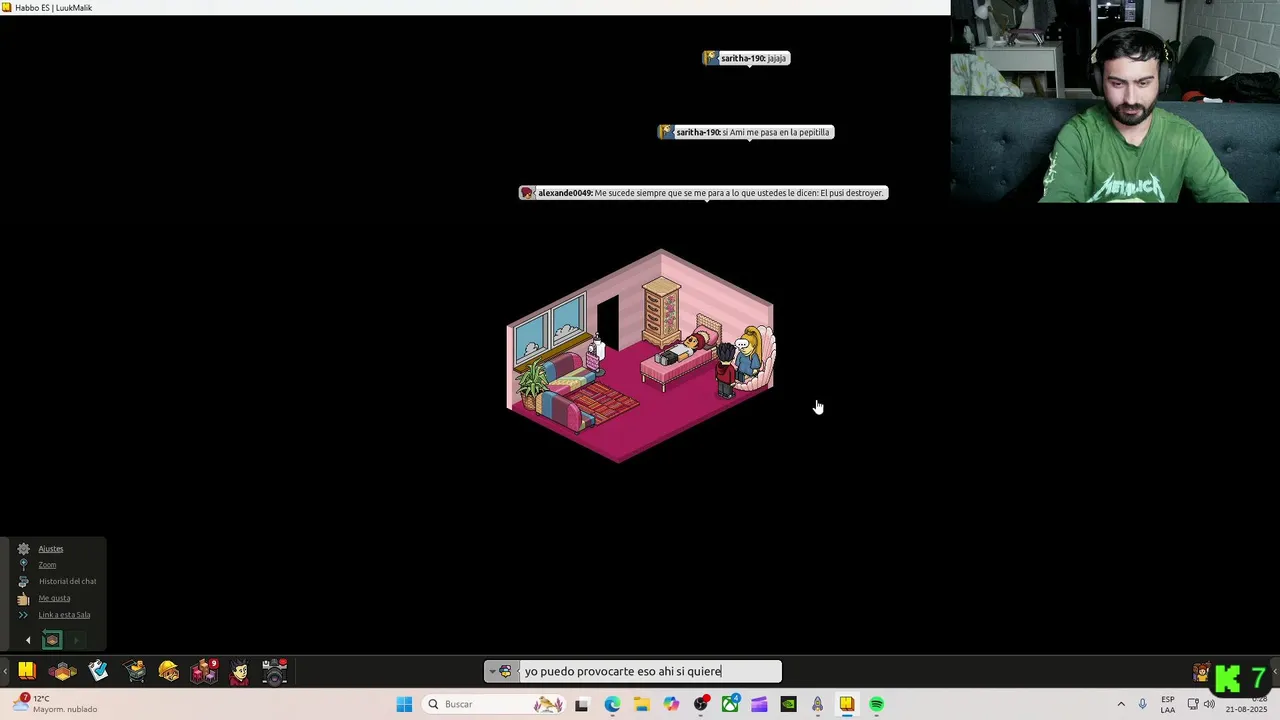Collapse the Habbo toolbar with left chevron
1280x720 pixels.
(5, 671)
